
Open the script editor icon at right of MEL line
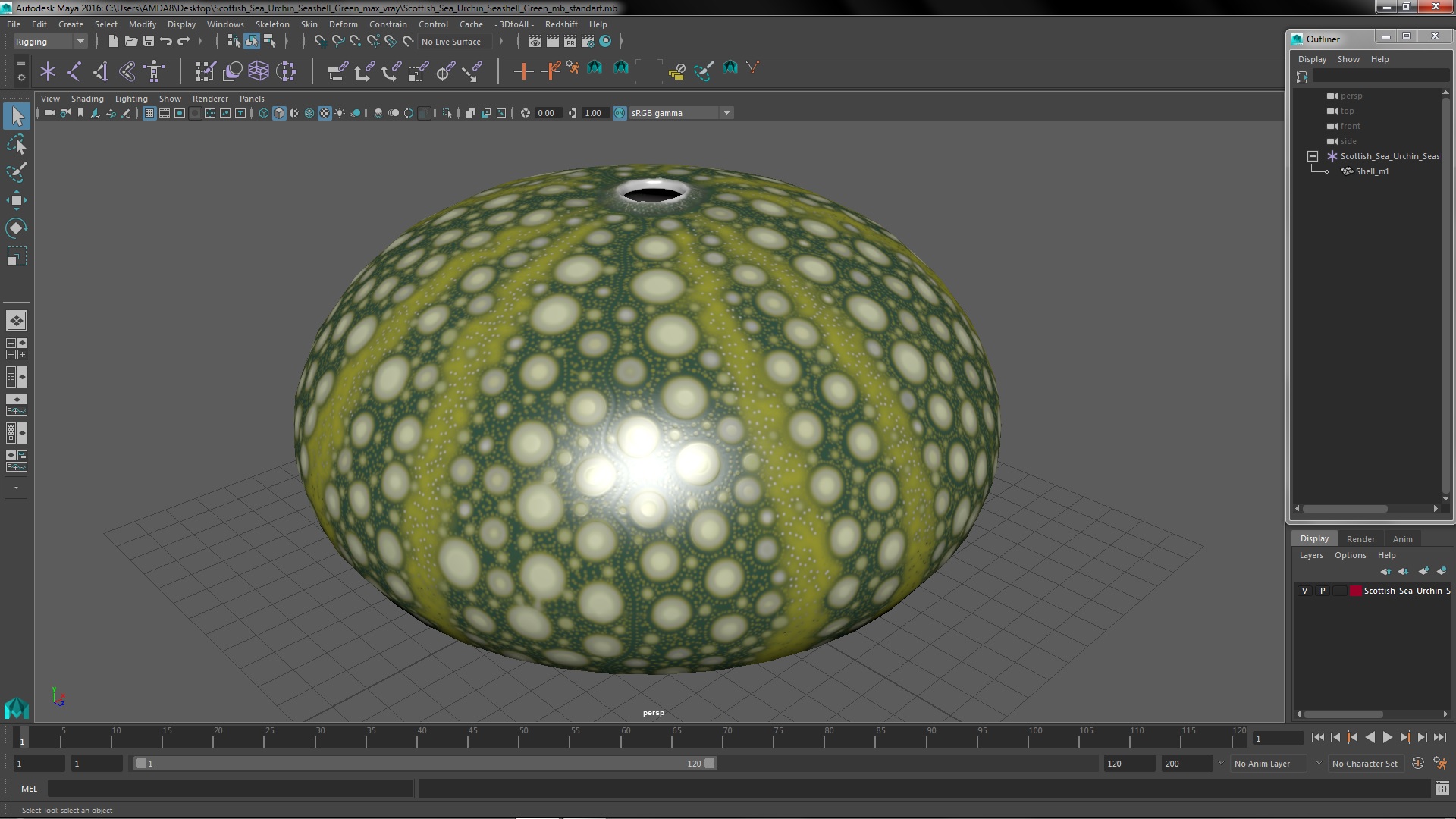pyautogui.click(x=1442, y=789)
